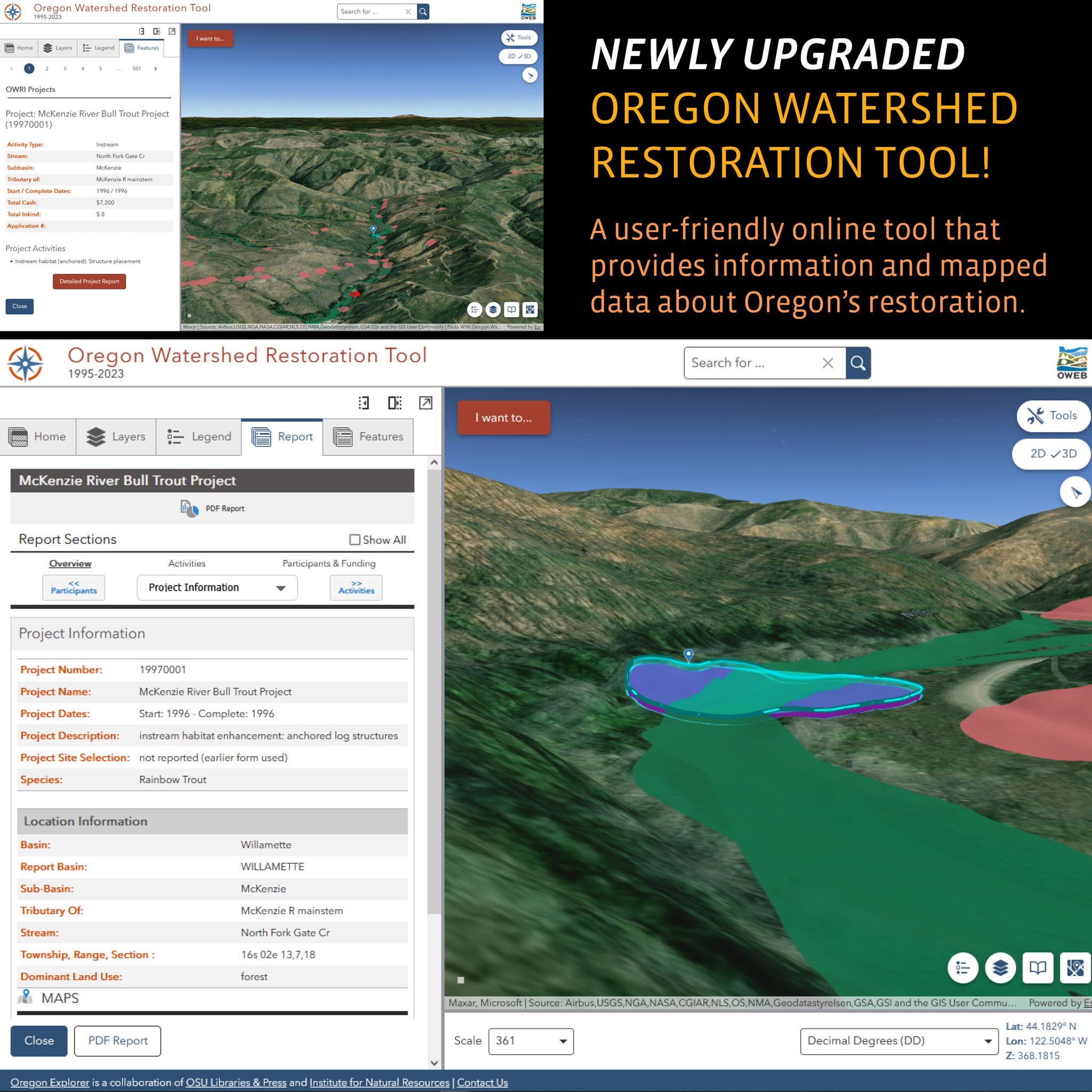
Task: Open the Scale dropdown showing 361
Action: click(x=531, y=1041)
